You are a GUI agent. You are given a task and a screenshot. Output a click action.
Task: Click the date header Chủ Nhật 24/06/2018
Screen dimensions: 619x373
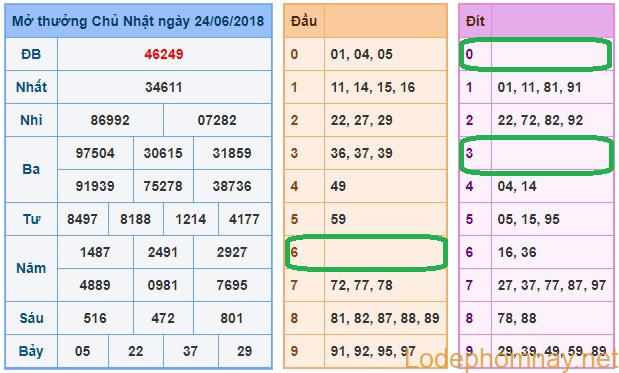point(138,21)
